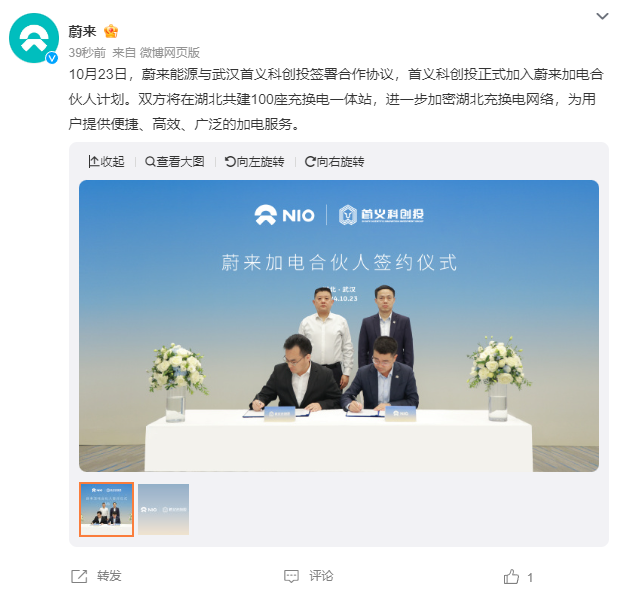Open the post options chevron menu
This screenshot has height=595, width=627.
coord(602,16)
